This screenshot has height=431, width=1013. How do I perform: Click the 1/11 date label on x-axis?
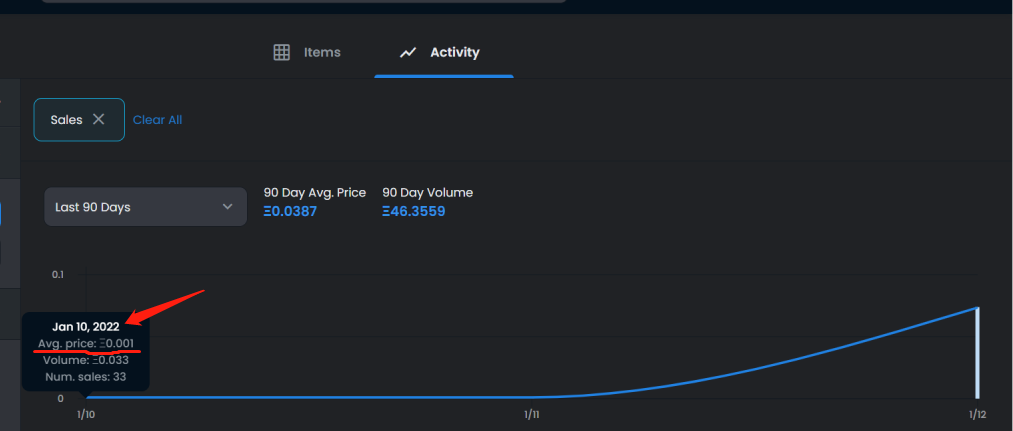pos(531,414)
